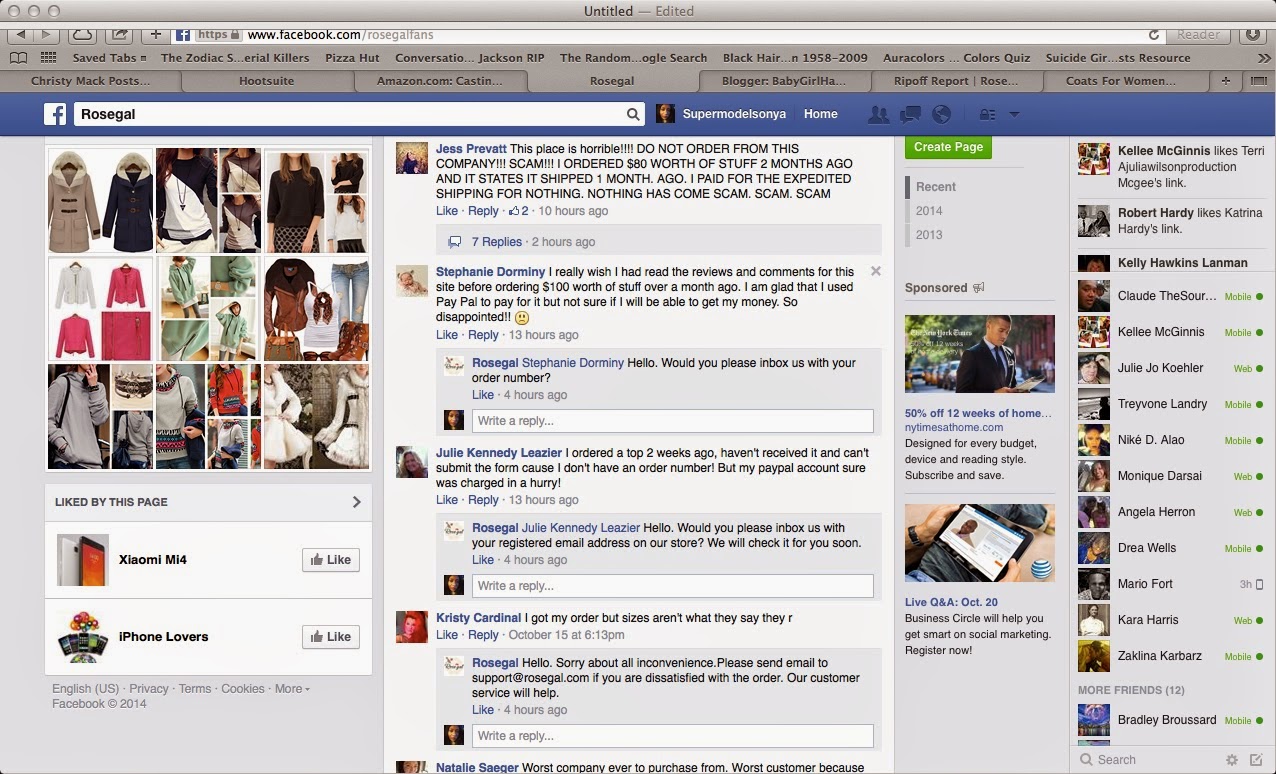Screen dimensions: 1276x774
Task: Click 50% off 12 weeks ad link
Action: point(978,413)
